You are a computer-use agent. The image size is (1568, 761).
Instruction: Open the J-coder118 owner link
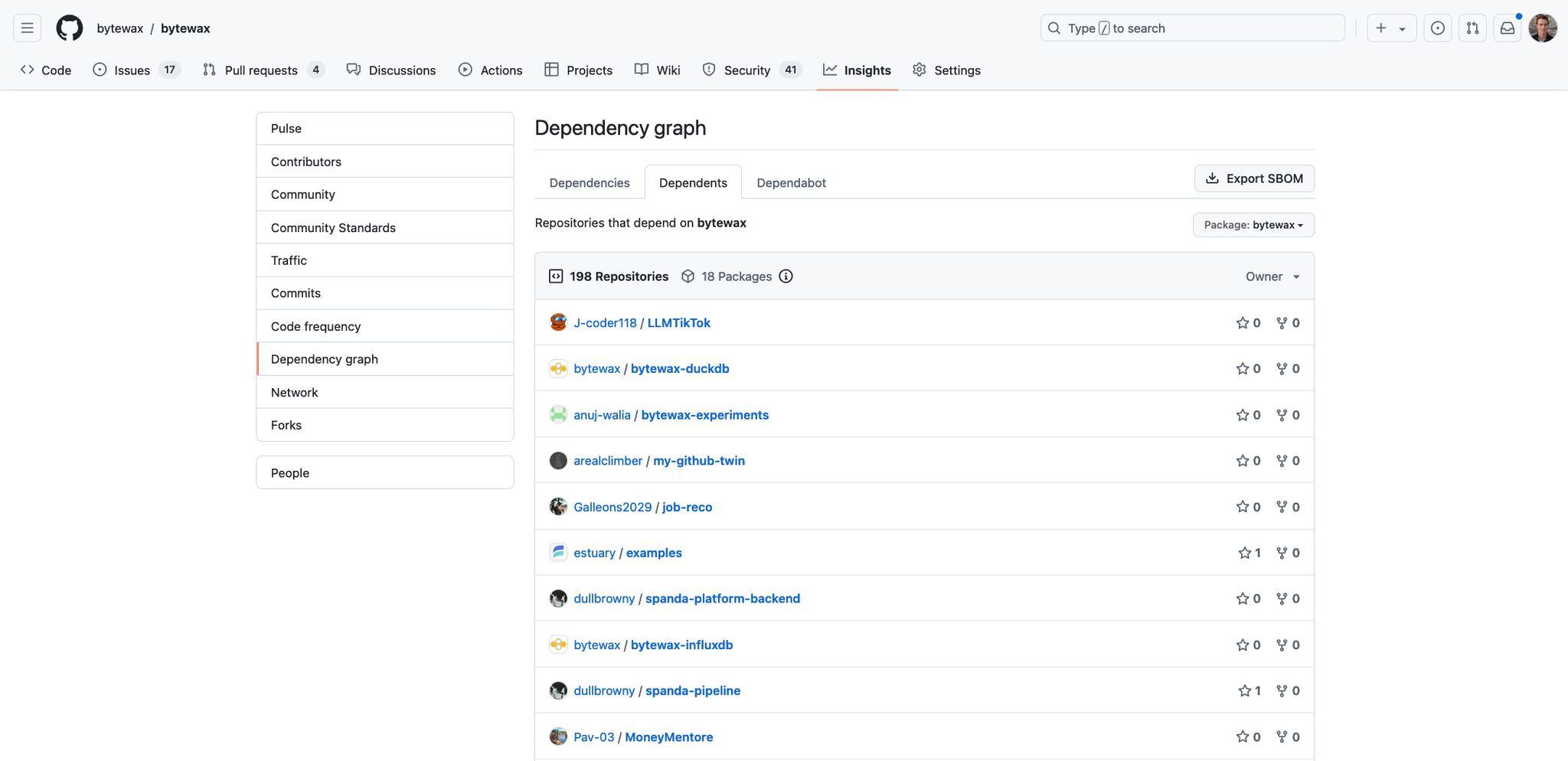[605, 322]
